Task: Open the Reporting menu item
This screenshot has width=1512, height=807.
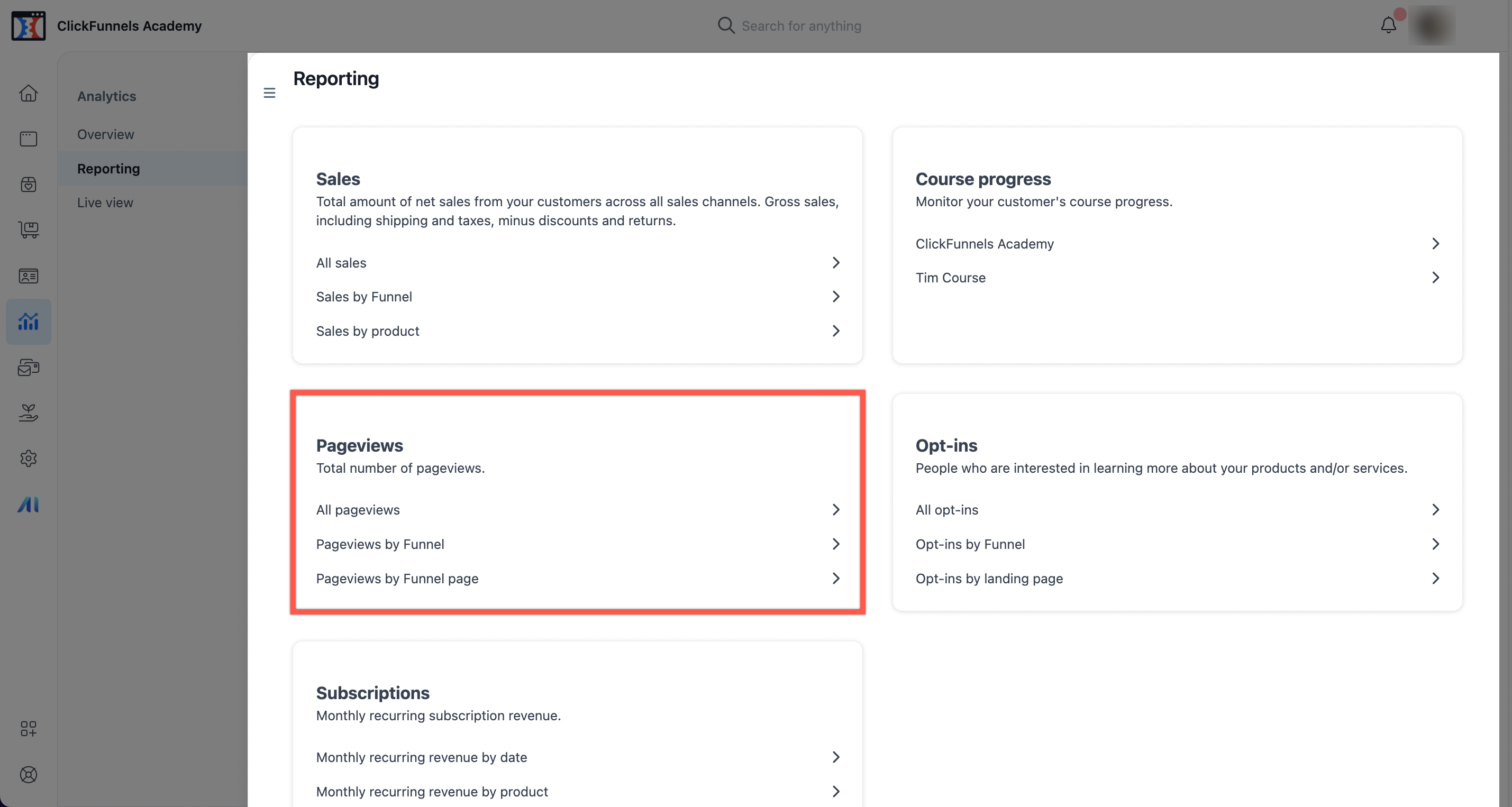Action: click(x=108, y=168)
